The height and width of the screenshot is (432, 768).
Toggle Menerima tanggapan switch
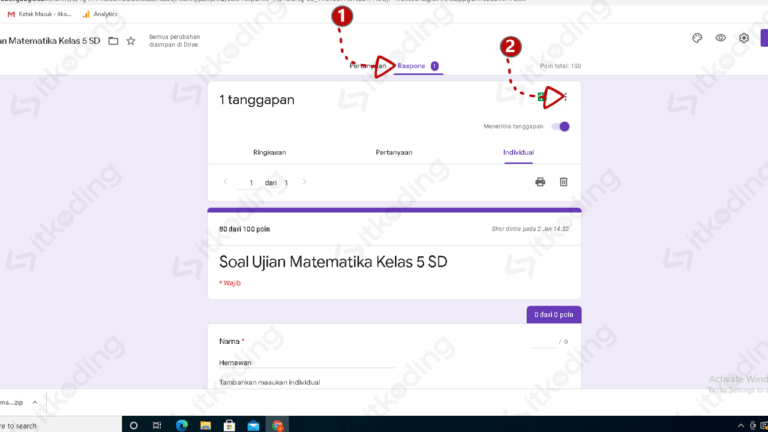(560, 126)
